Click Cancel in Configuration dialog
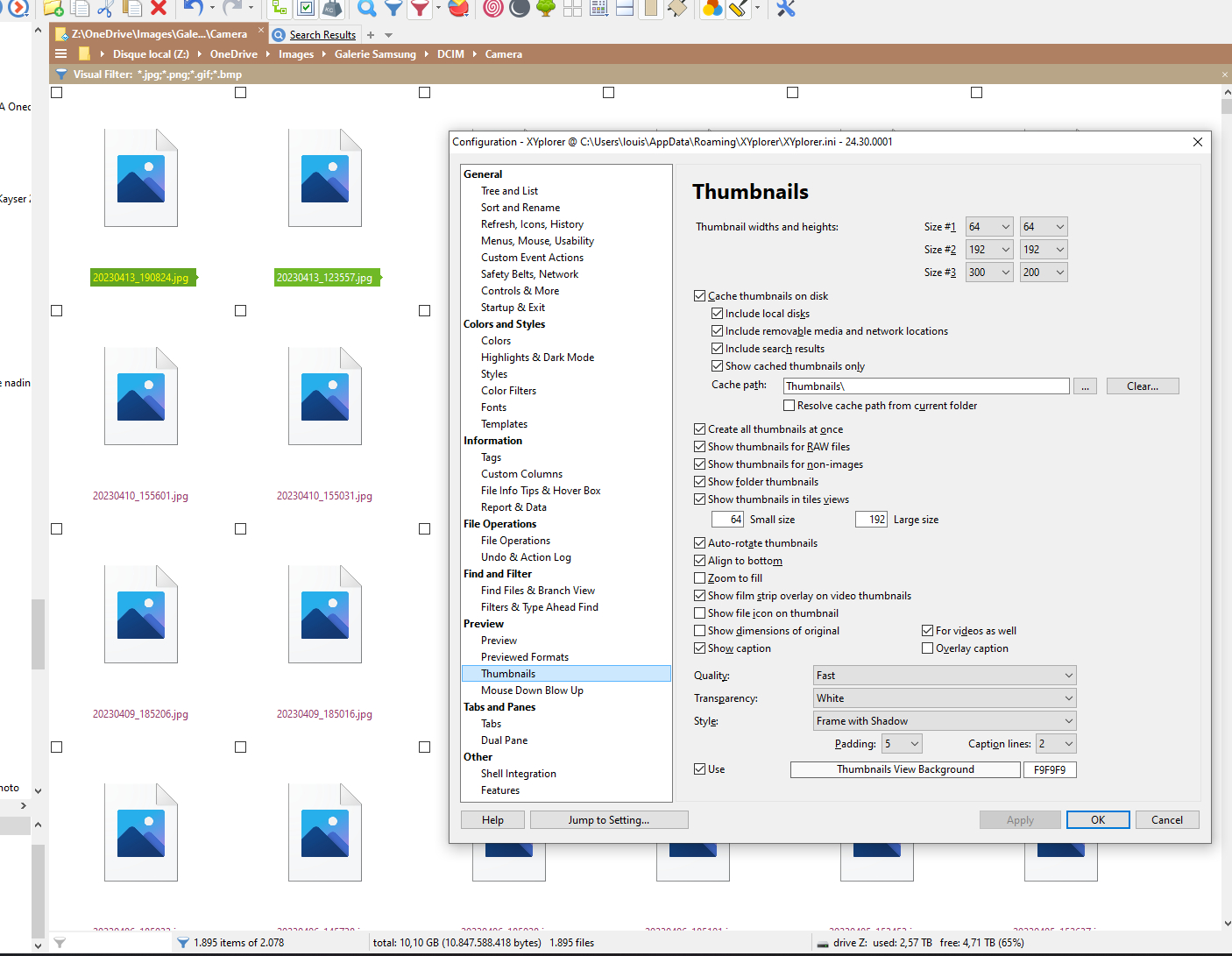The height and width of the screenshot is (956, 1232). pyautogui.click(x=1167, y=820)
